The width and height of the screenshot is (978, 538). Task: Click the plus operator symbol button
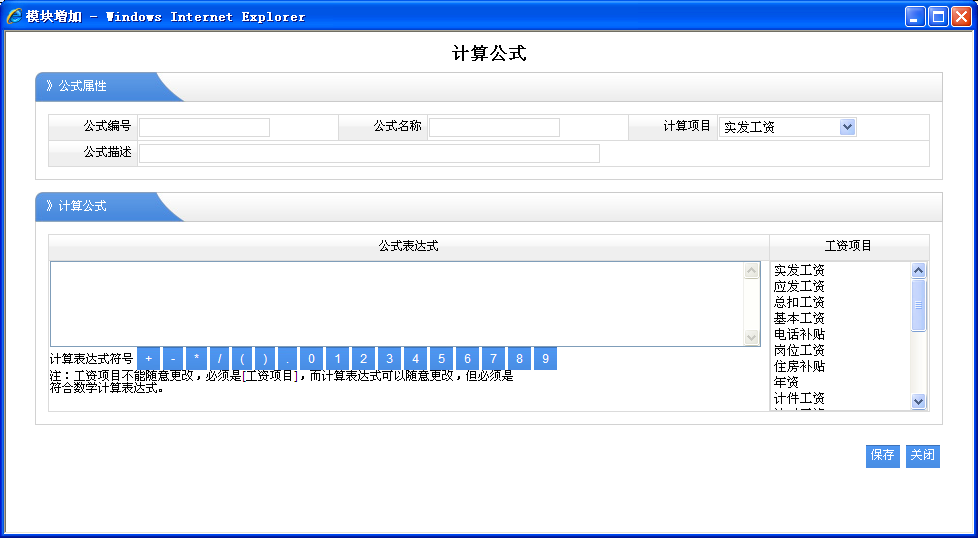pyautogui.click(x=148, y=359)
